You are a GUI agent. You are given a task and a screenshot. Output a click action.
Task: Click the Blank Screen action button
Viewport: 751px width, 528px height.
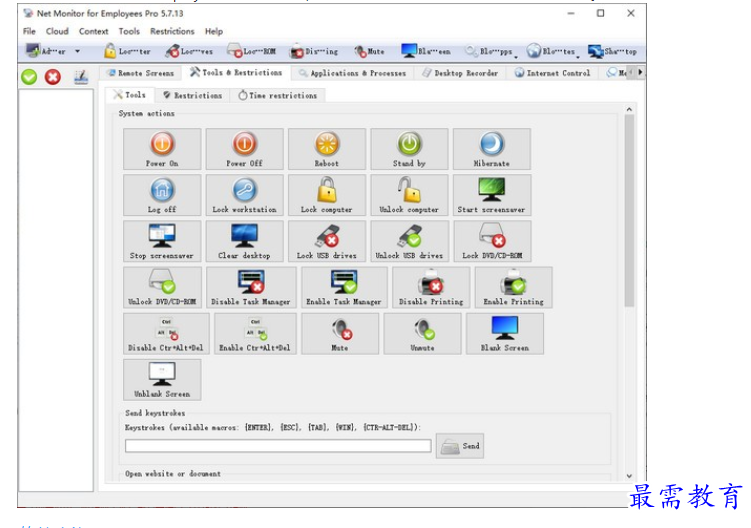[505, 333]
